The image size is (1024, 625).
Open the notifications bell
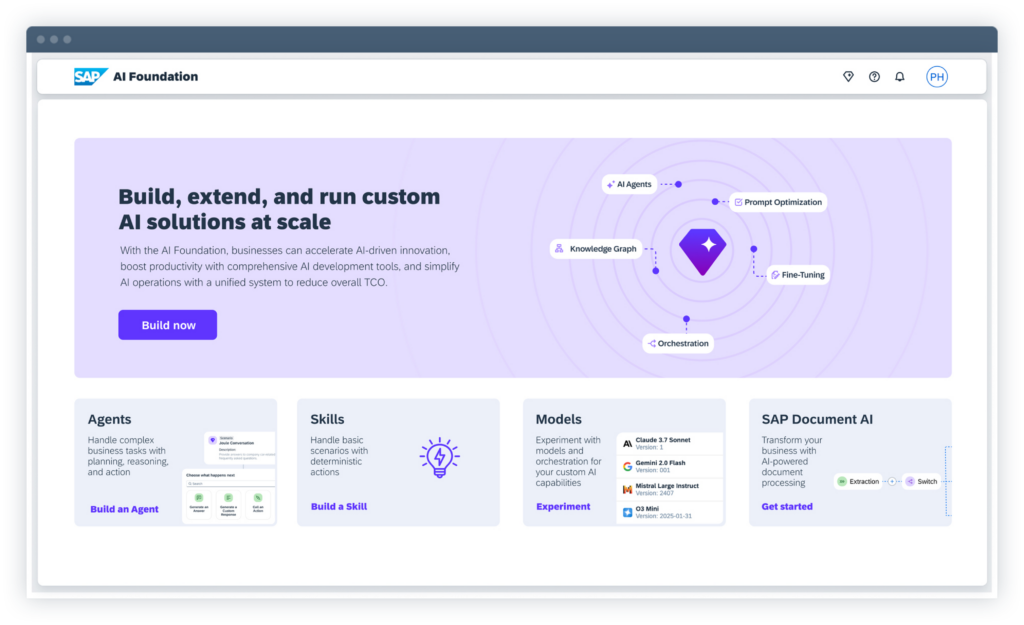tap(899, 76)
